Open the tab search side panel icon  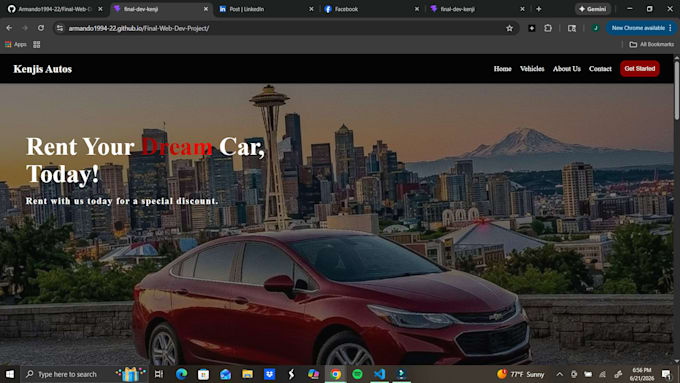pos(572,28)
